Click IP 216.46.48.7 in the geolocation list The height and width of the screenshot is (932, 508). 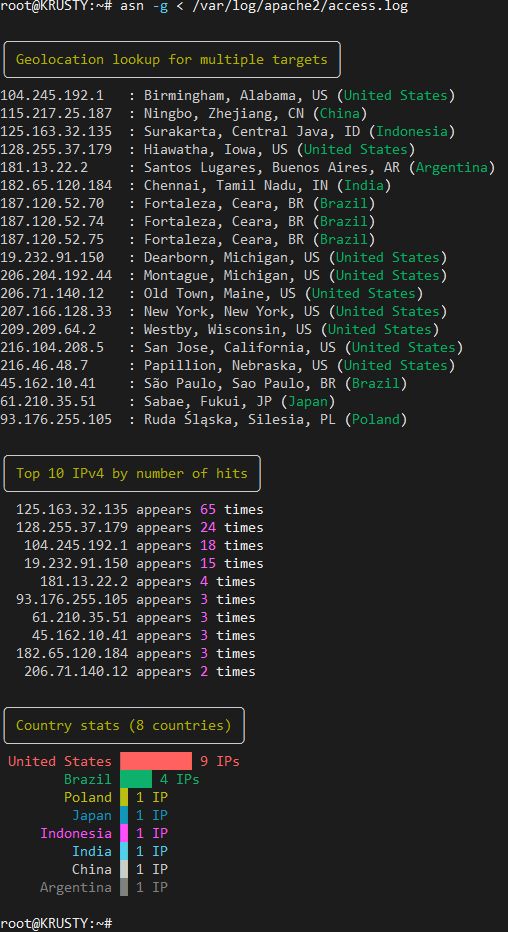click(x=44, y=365)
